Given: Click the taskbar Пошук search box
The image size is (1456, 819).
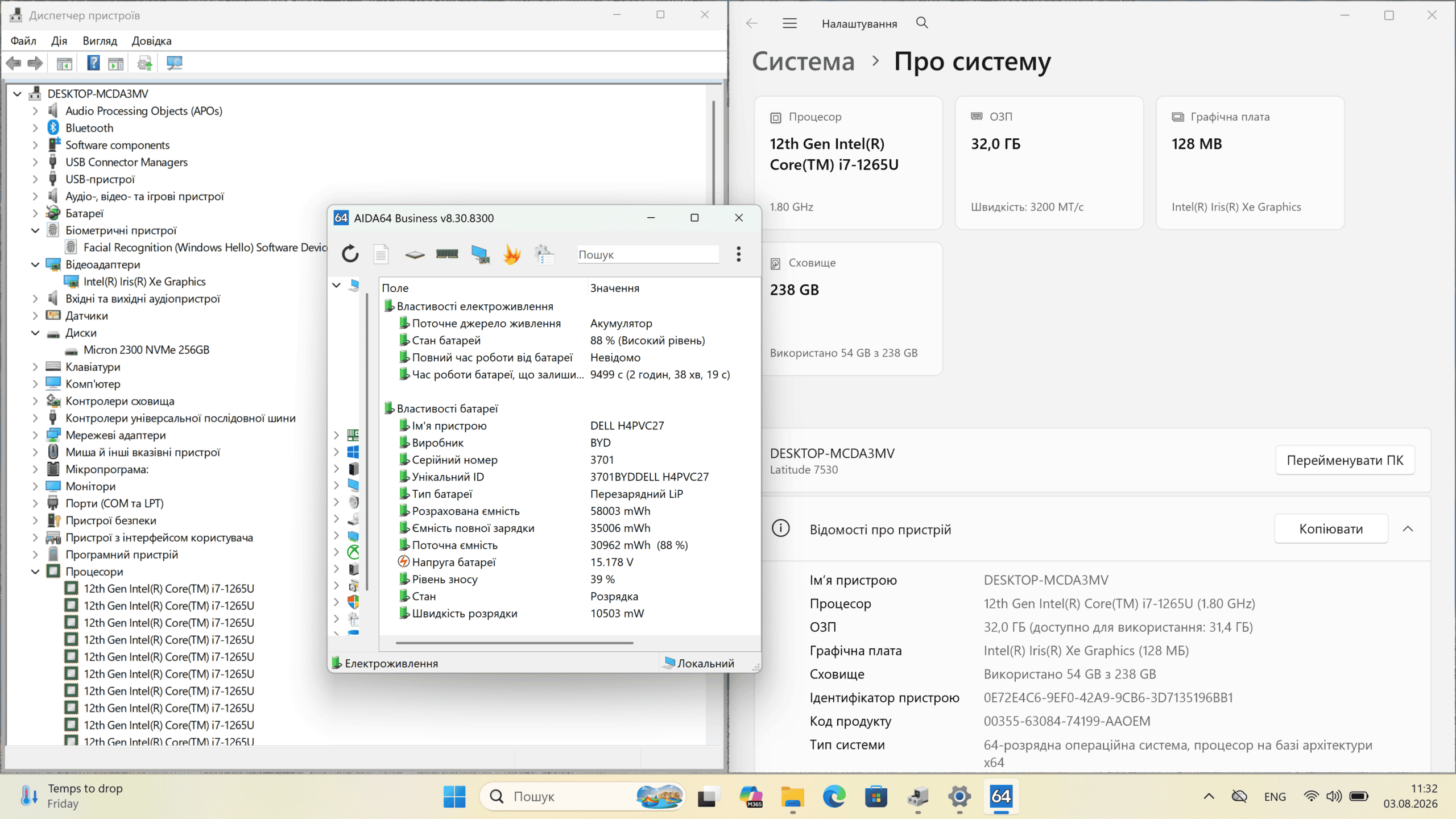Looking at the screenshot, I should [582, 796].
